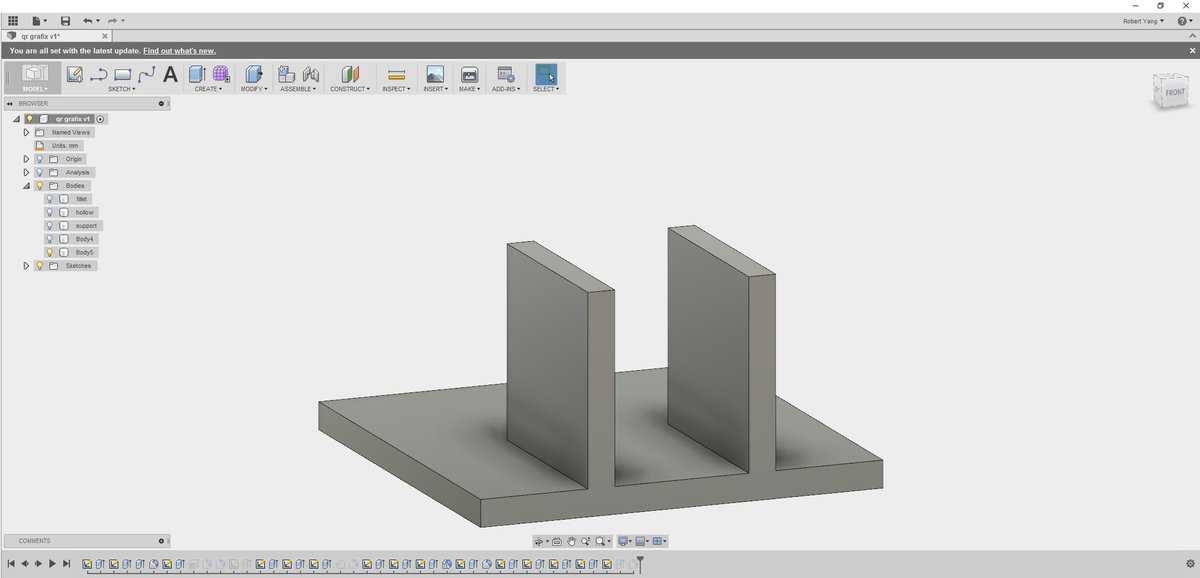Click the Select tool icon
This screenshot has height=578, width=1200.
546,74
